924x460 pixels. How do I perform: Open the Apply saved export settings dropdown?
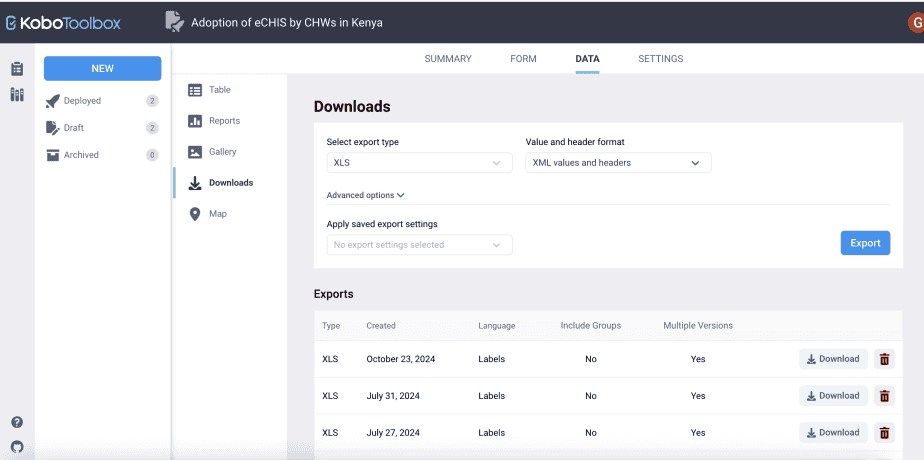pos(419,245)
